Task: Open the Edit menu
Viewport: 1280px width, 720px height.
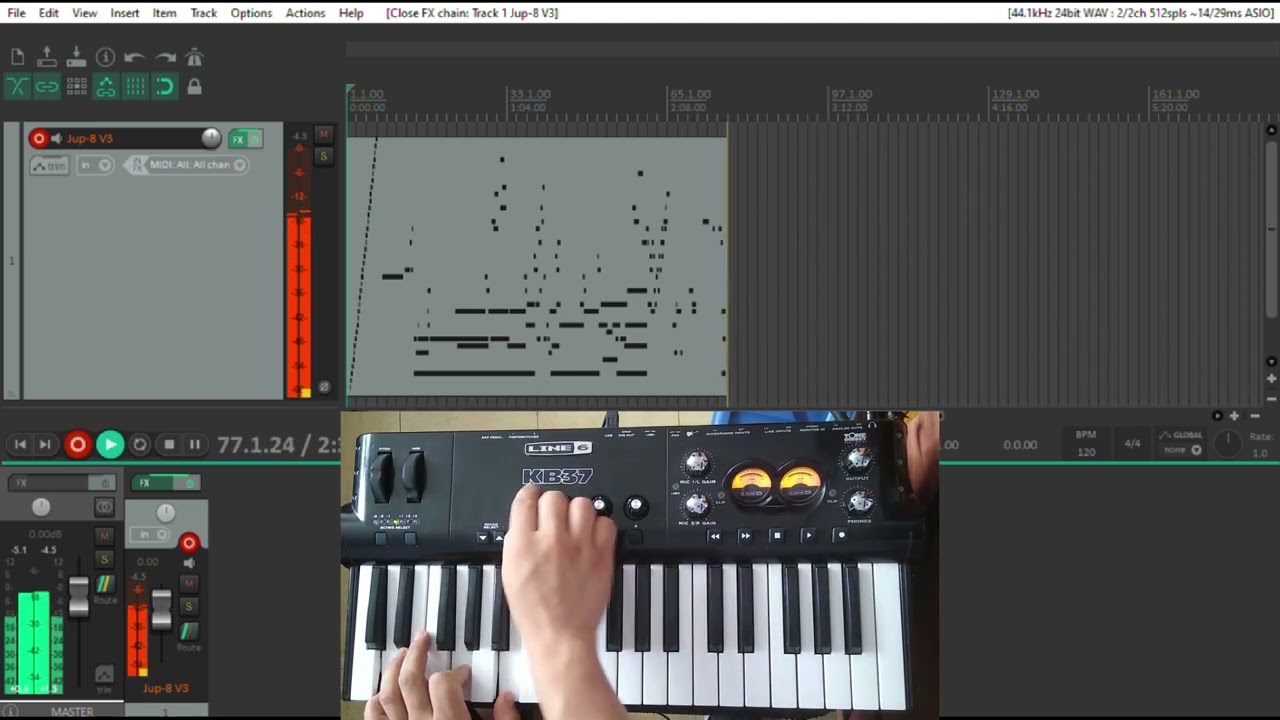Action: pos(49,13)
